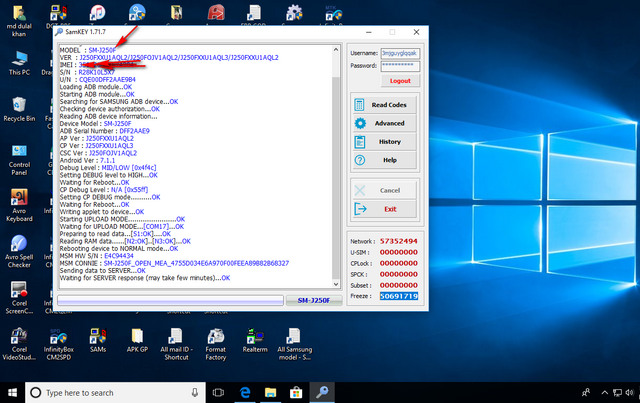Viewport: 640px width, 403px height.
Task: Click the SPCK code value
Action: coord(399,274)
